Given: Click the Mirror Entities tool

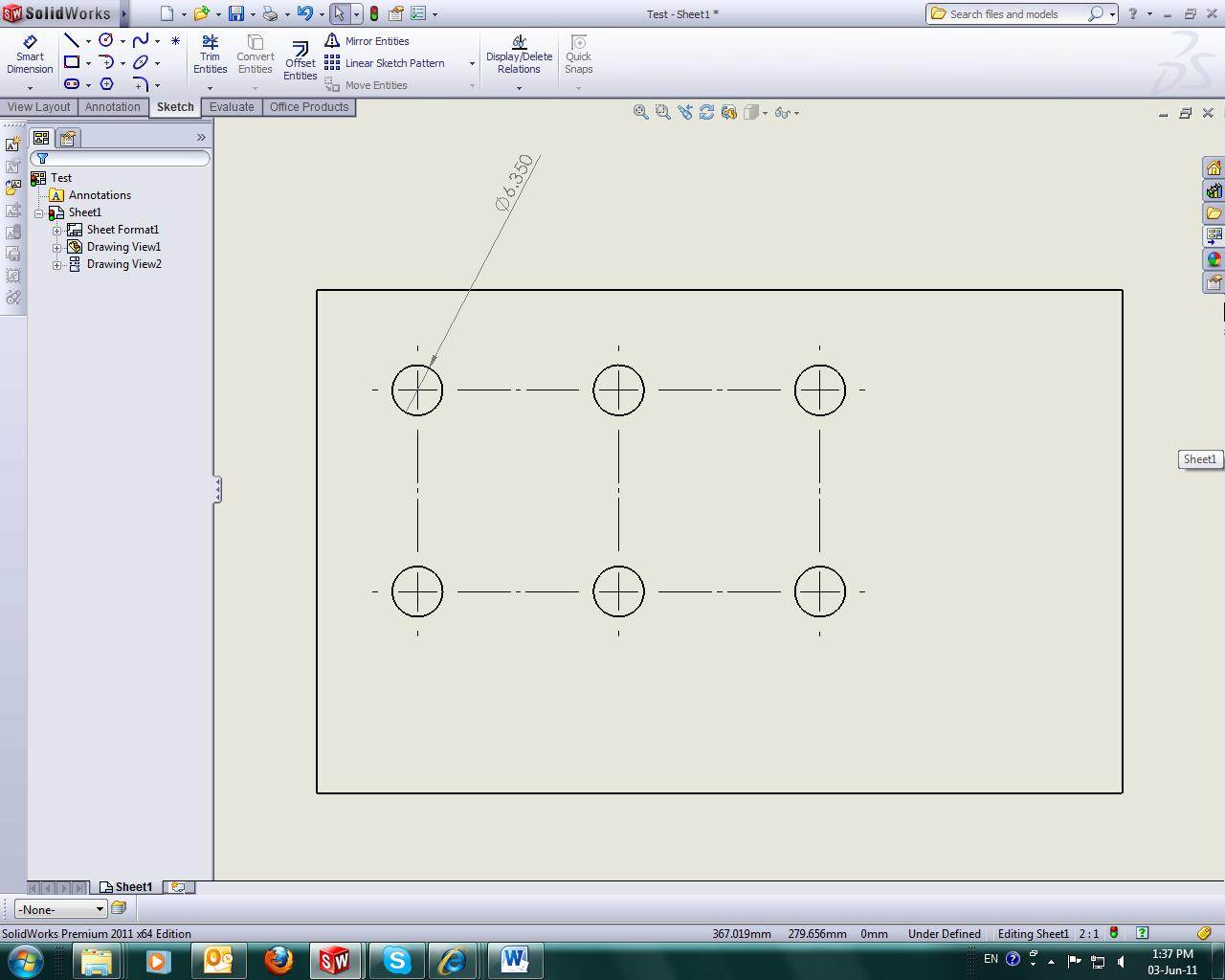Looking at the screenshot, I should (375, 41).
